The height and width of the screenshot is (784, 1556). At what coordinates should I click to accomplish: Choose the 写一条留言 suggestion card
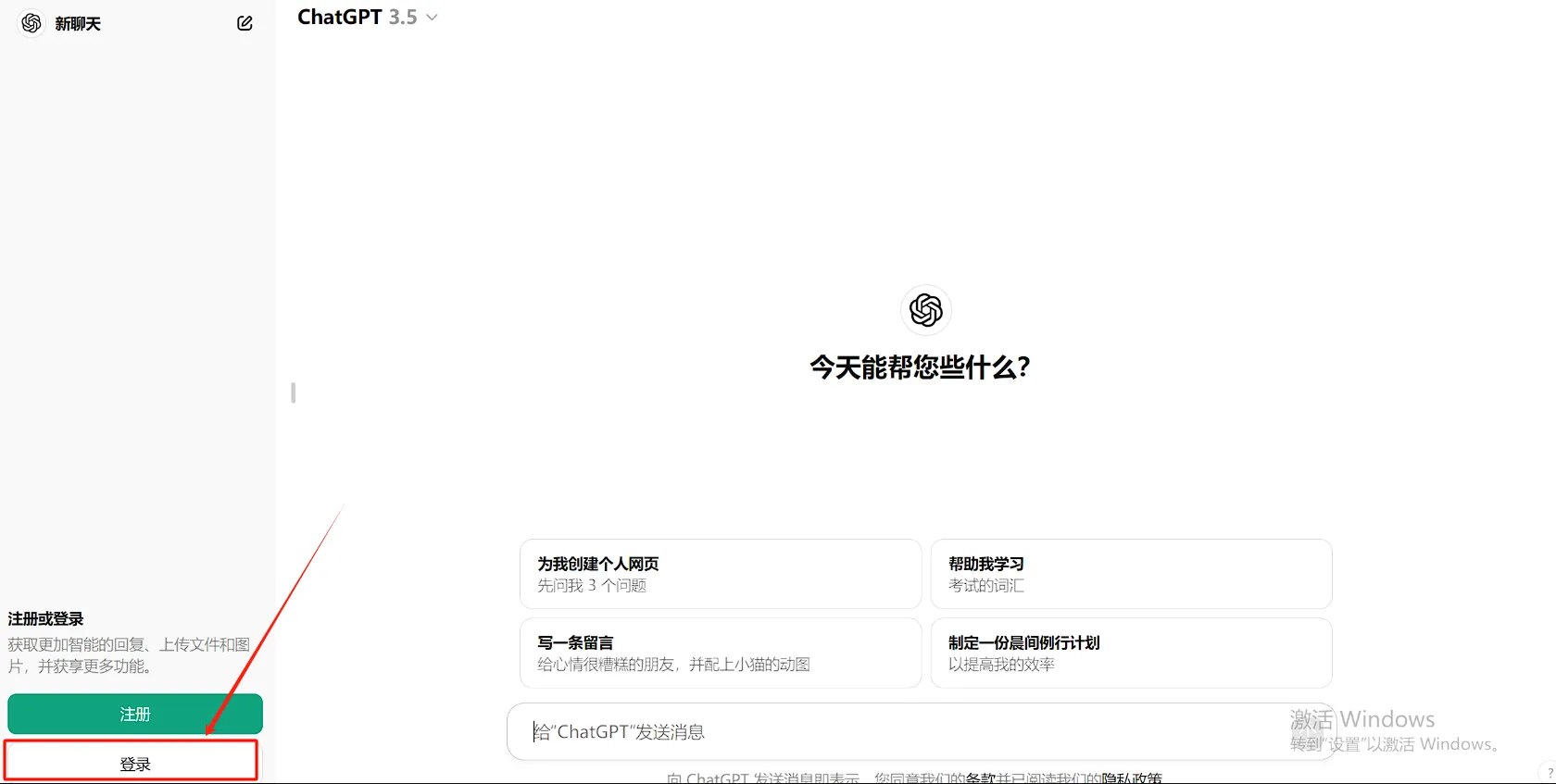click(x=721, y=653)
